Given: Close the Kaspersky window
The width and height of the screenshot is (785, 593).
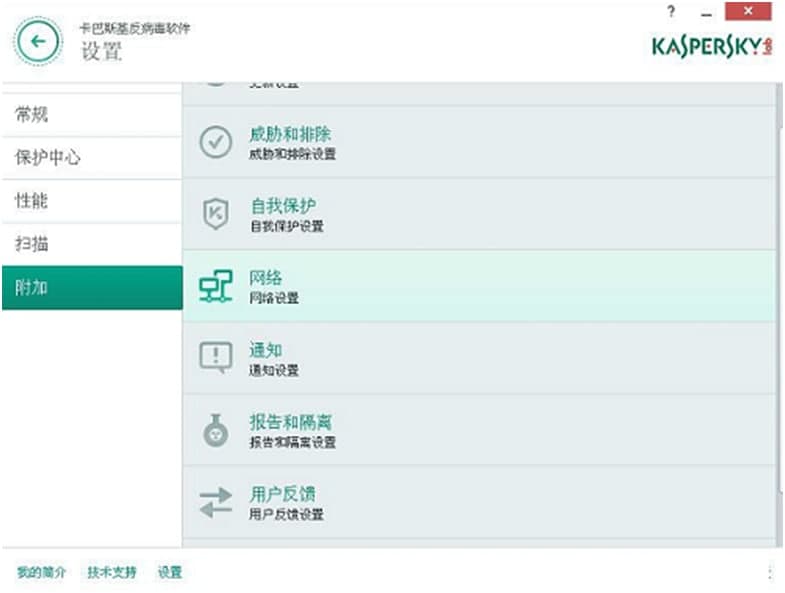Looking at the screenshot, I should click(748, 12).
